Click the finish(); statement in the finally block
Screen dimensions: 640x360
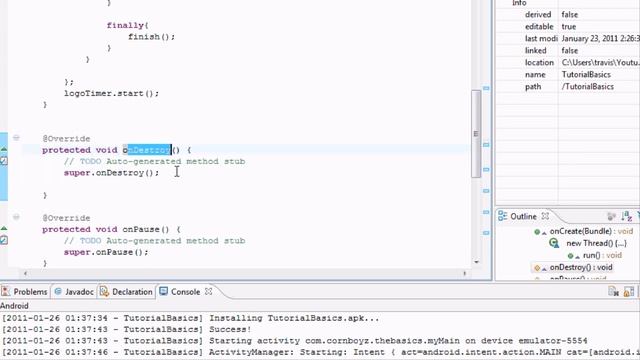click(x=151, y=37)
